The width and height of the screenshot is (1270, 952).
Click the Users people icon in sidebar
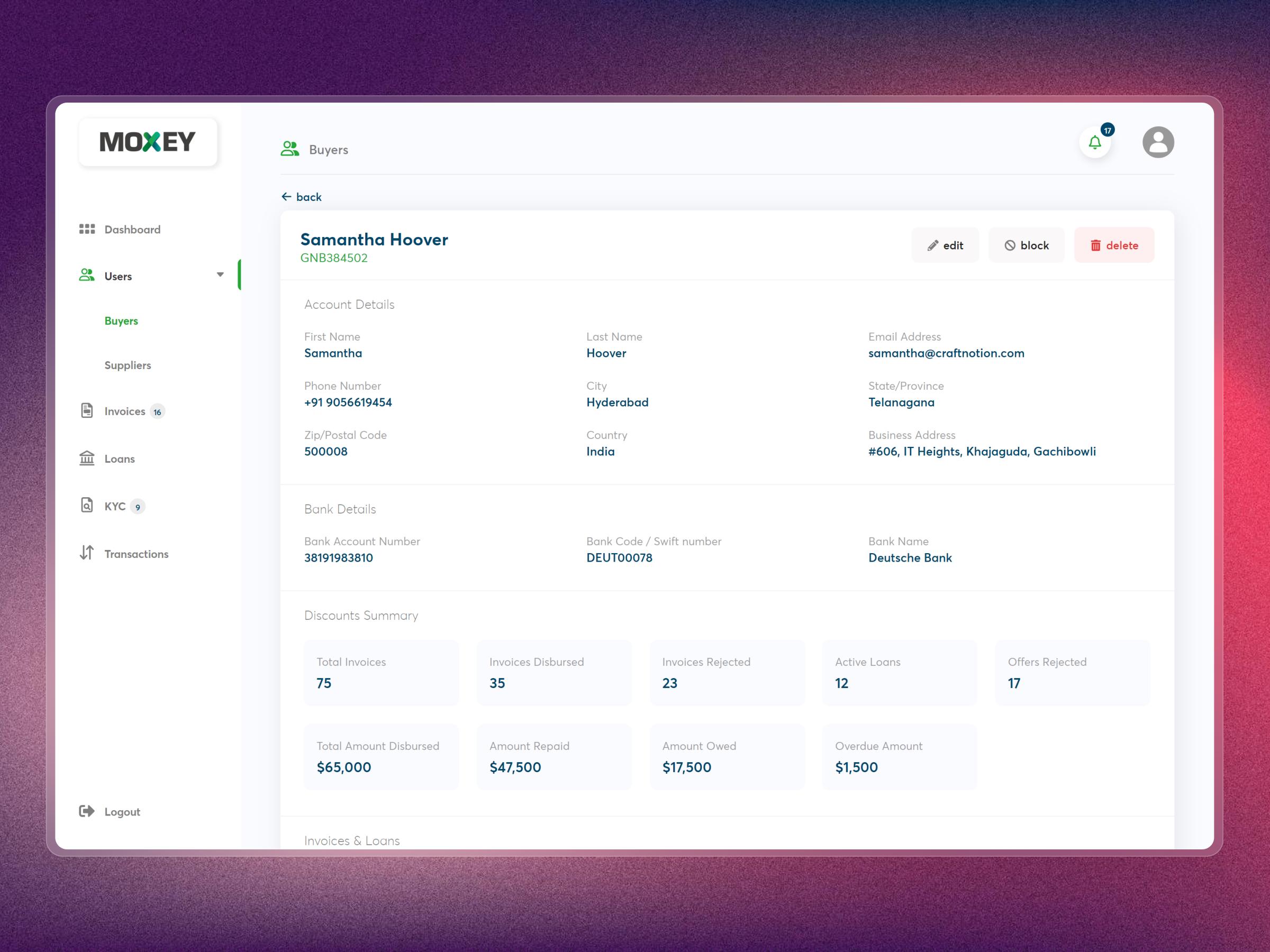click(87, 276)
